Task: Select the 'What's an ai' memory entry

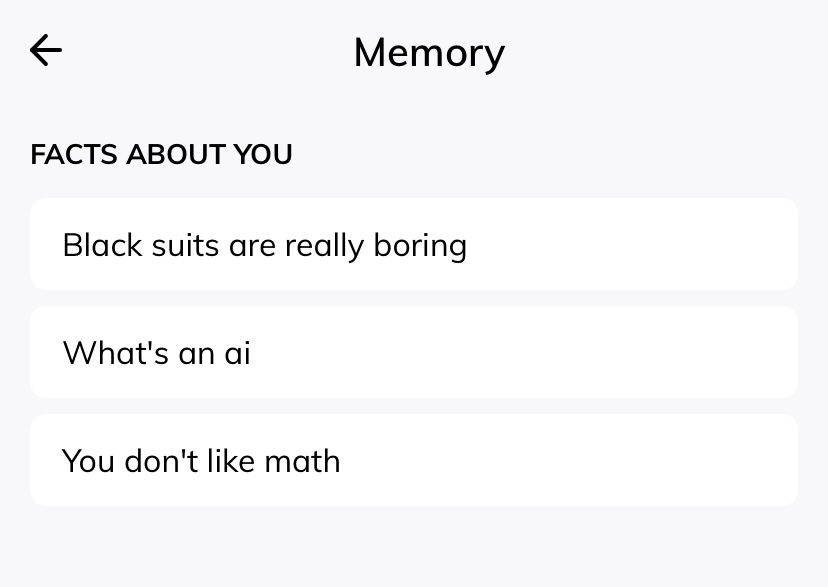Action: click(x=413, y=353)
